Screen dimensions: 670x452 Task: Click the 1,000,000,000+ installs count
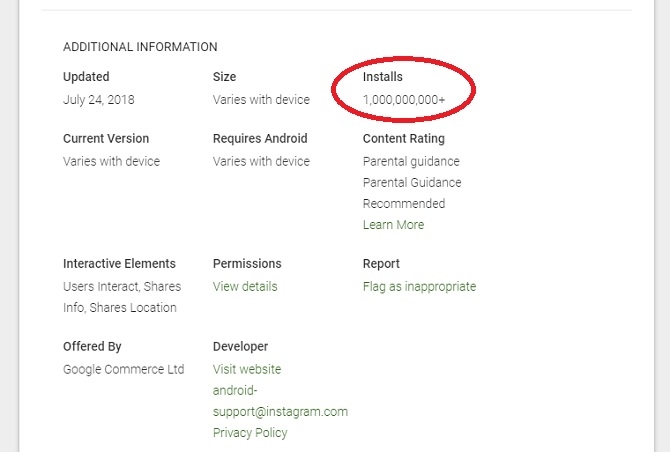click(x=404, y=100)
